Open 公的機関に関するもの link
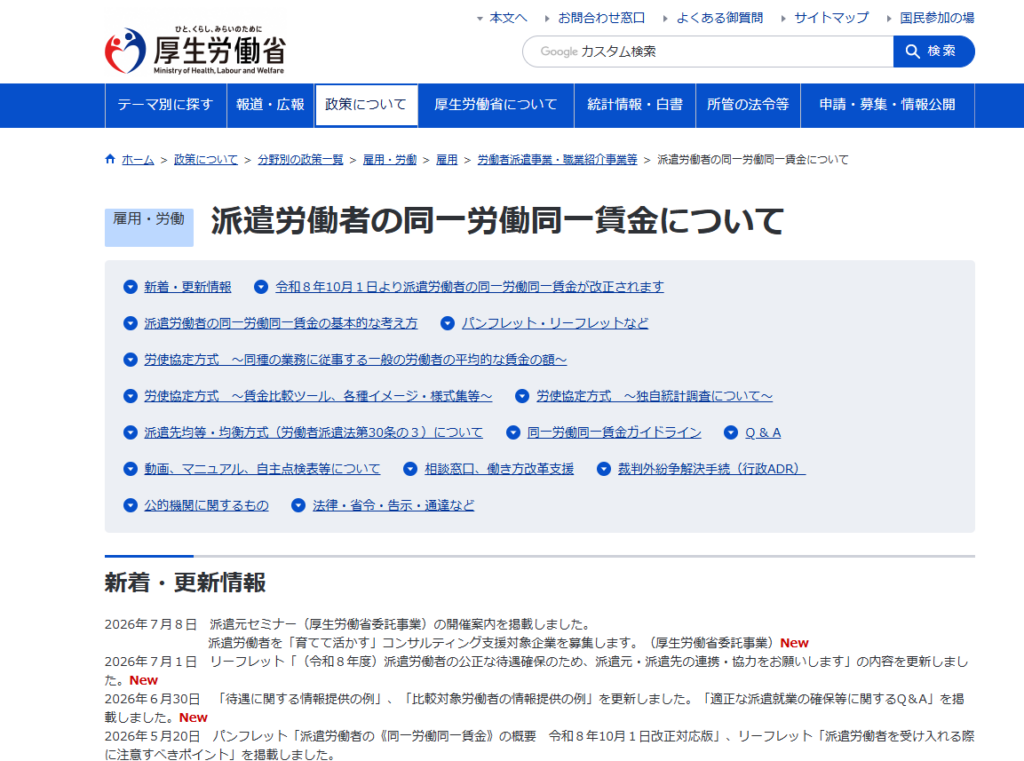The width and height of the screenshot is (1024, 761). (x=206, y=506)
